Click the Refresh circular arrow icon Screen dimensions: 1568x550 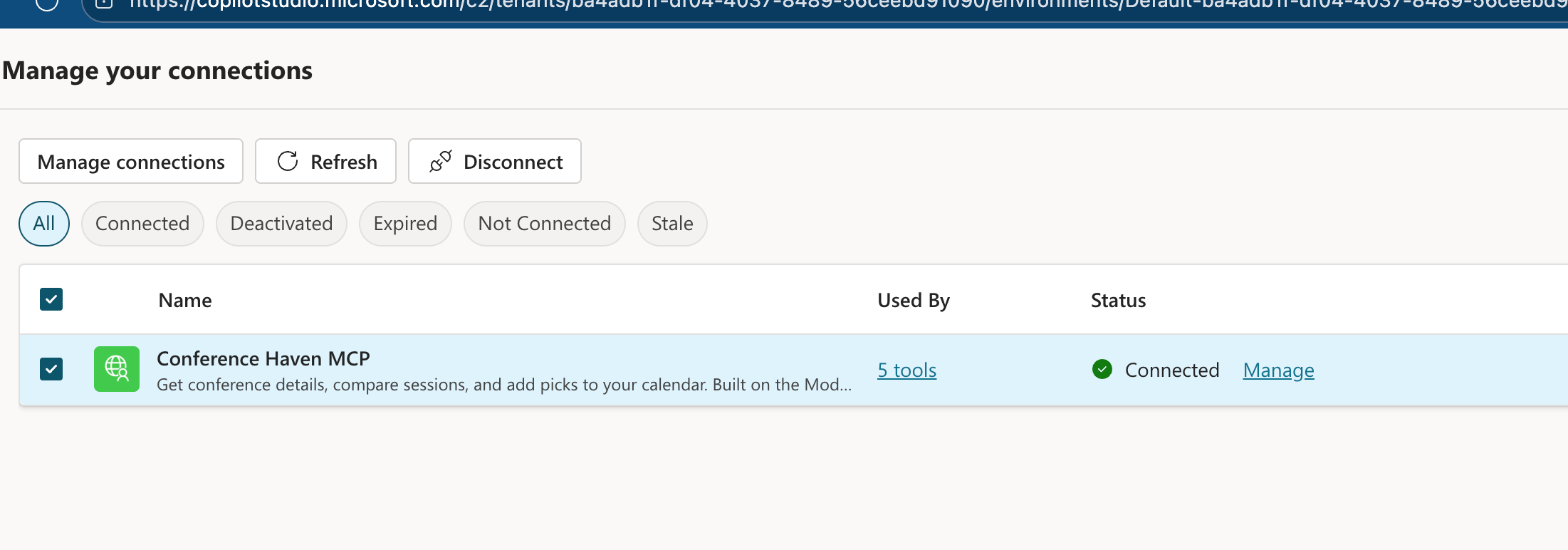pos(288,162)
